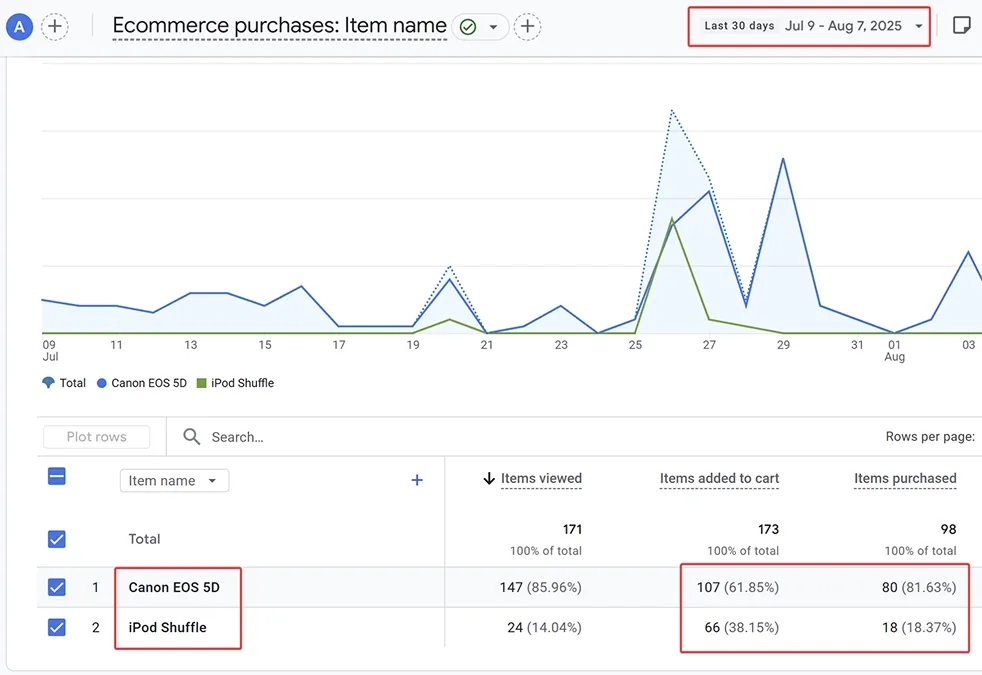
Task: Sort by 'Items purchased' column header
Action: 906,479
